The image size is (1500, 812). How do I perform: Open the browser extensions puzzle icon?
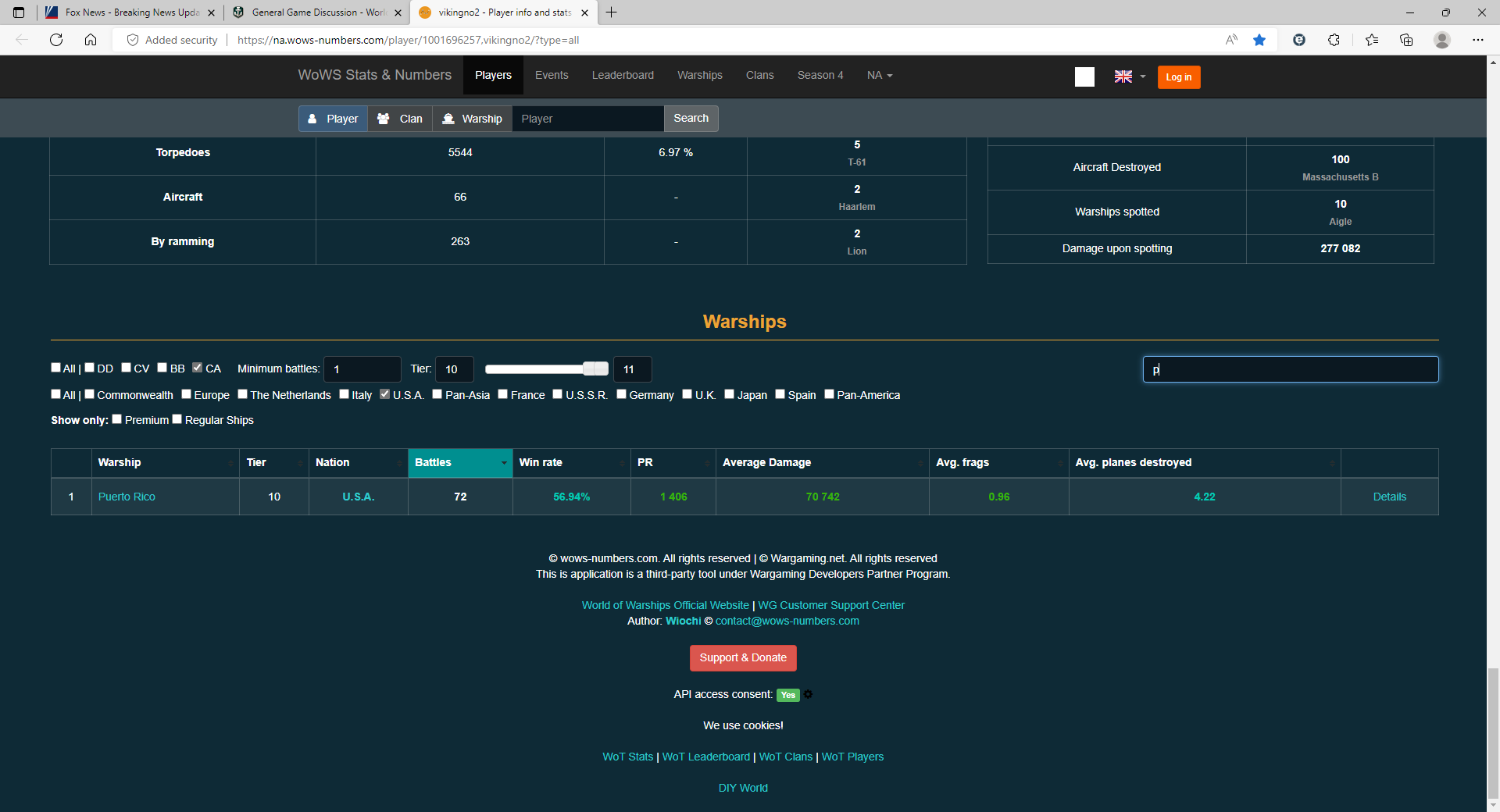[1334, 40]
